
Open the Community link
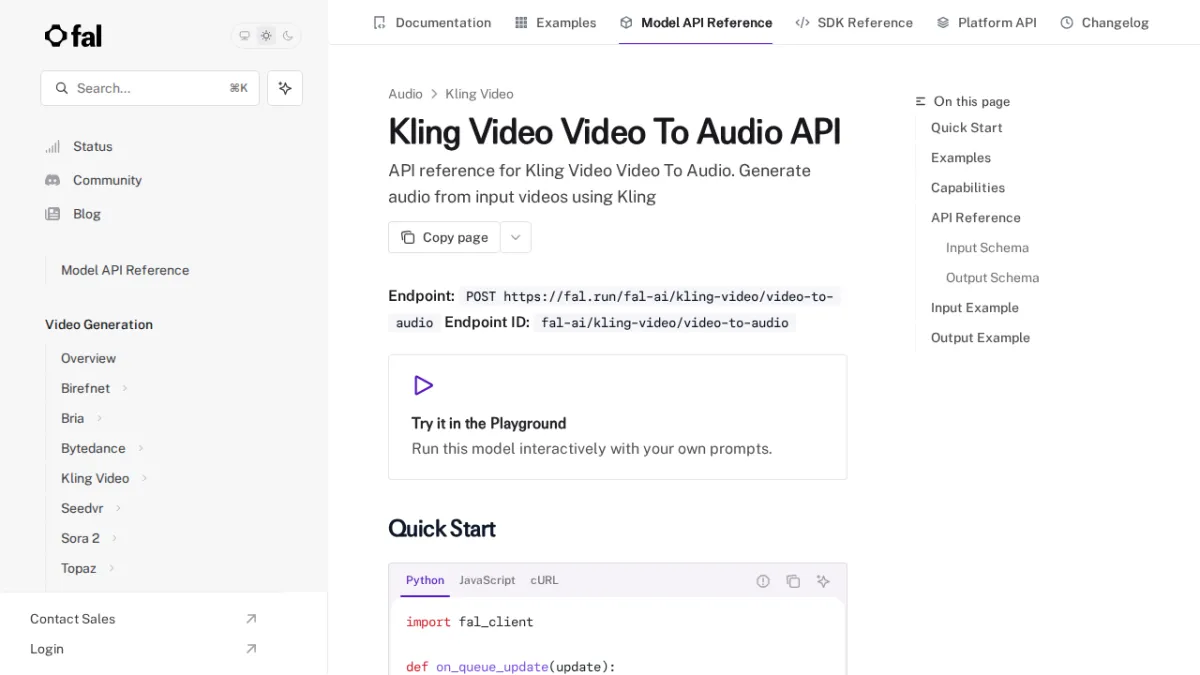(107, 180)
